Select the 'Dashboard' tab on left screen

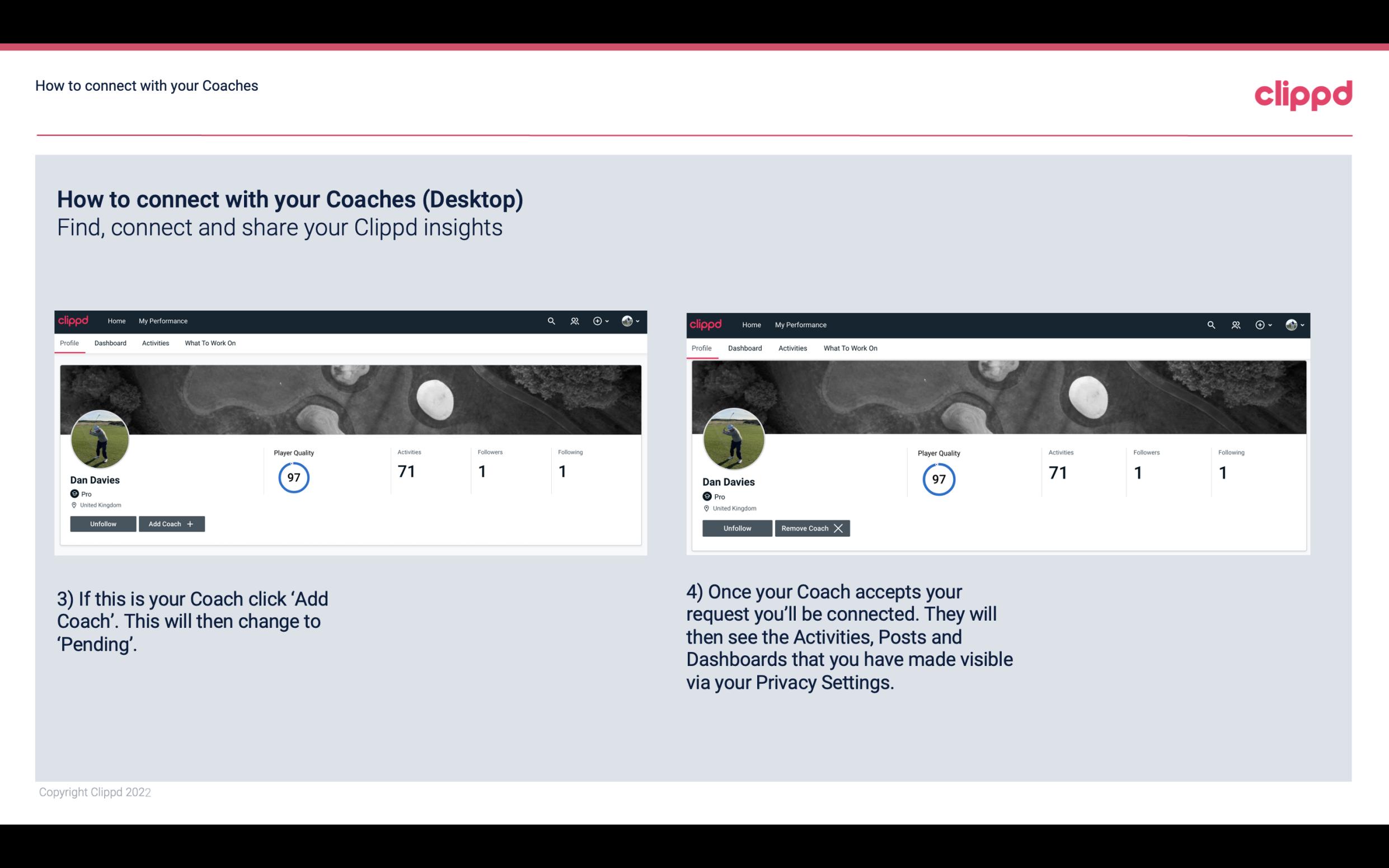[x=110, y=343]
